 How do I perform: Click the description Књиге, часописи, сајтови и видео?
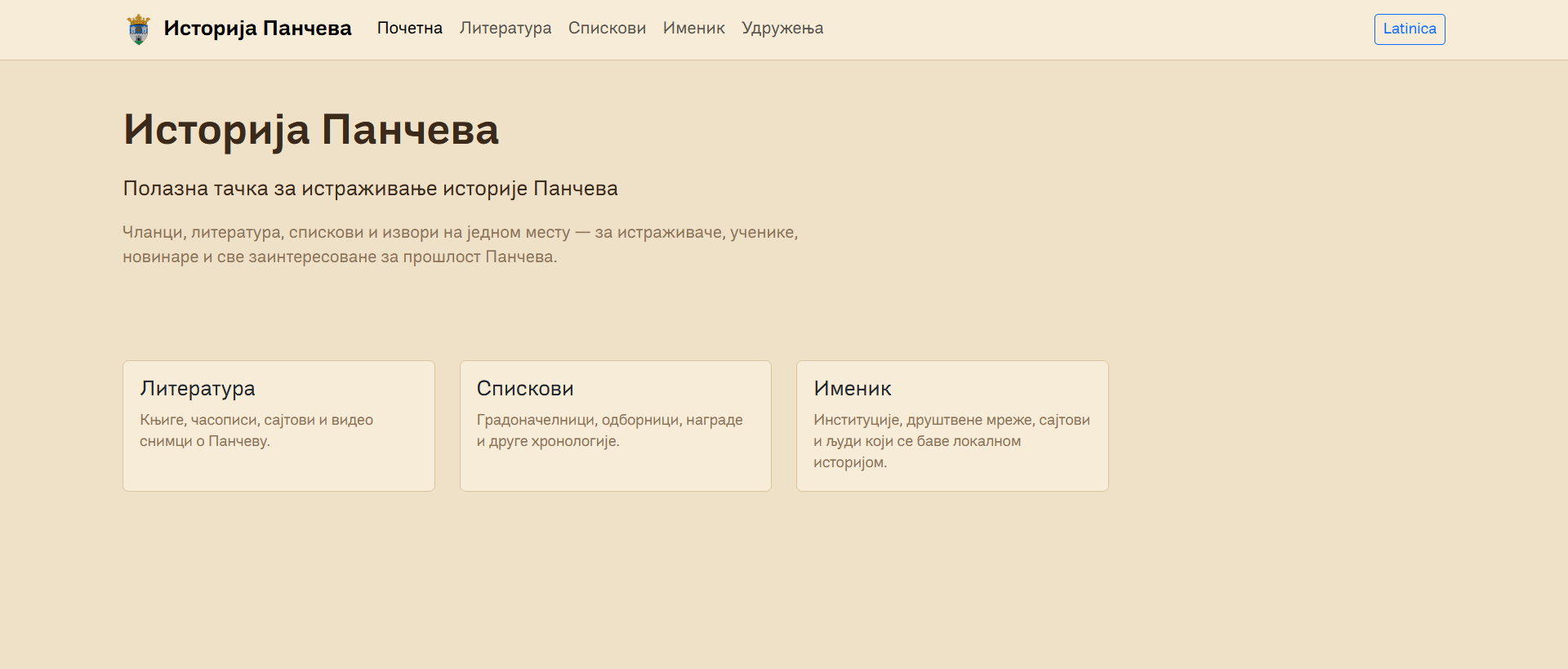click(256, 430)
